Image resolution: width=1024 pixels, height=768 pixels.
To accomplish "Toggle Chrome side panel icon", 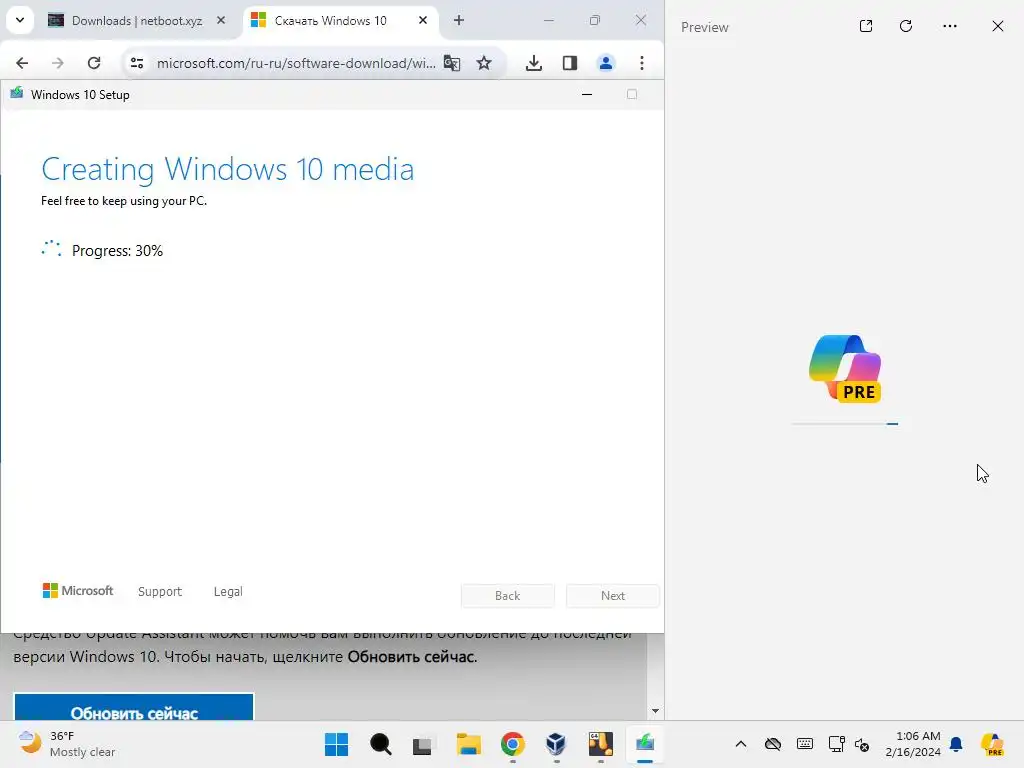I will 569,63.
